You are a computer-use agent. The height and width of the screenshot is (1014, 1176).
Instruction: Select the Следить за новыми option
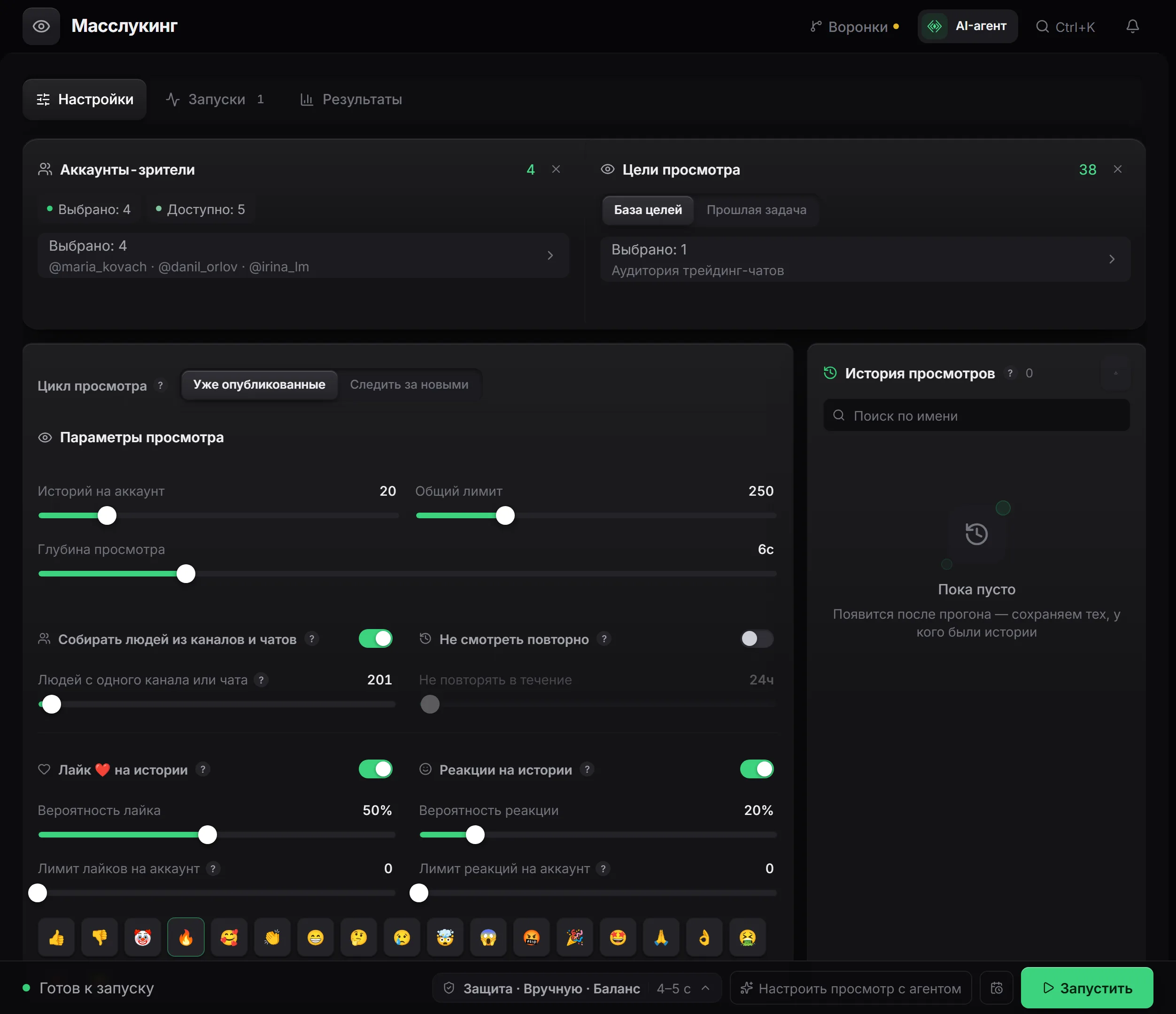pyautogui.click(x=409, y=384)
